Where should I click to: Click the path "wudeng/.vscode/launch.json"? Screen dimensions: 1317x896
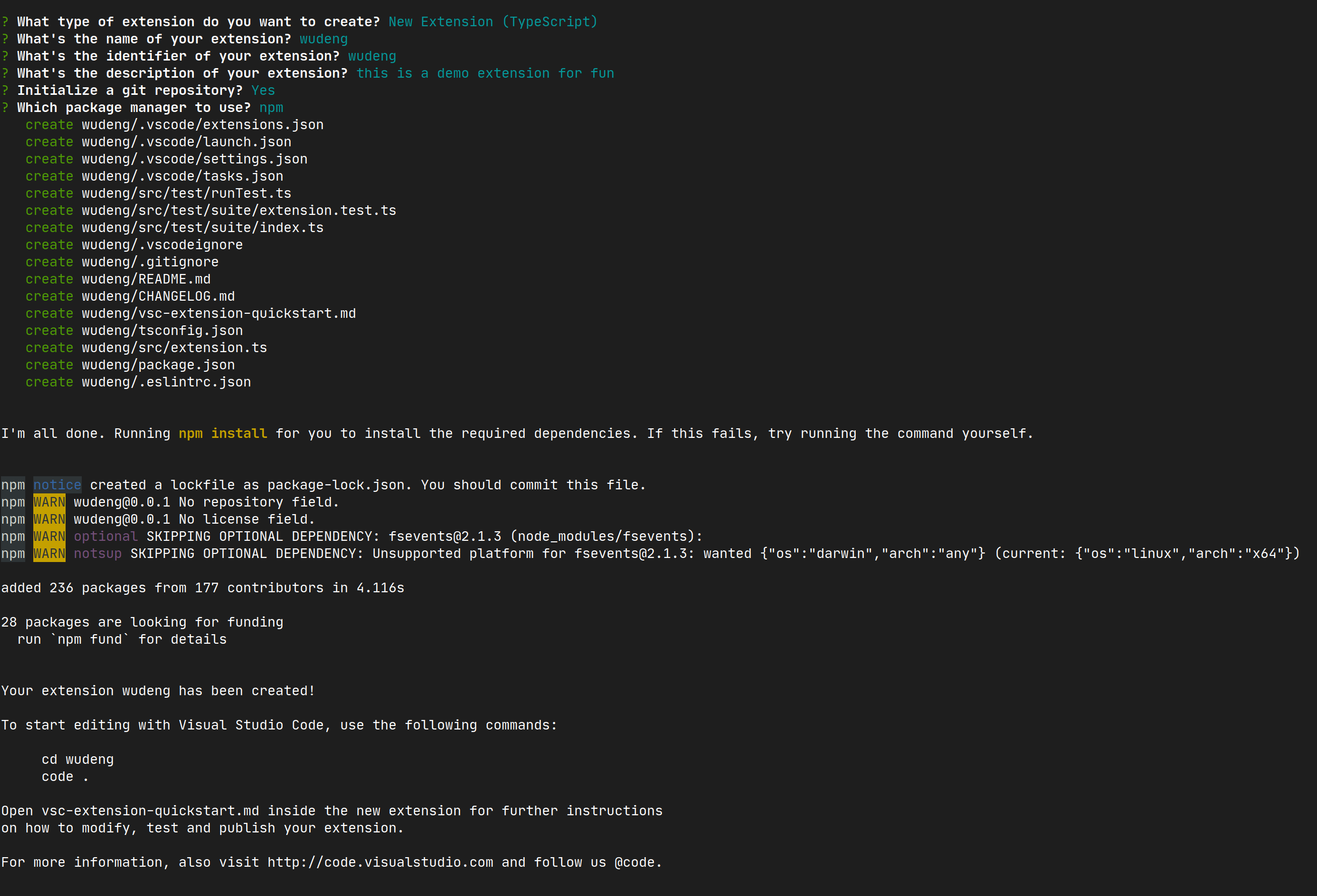coord(186,142)
